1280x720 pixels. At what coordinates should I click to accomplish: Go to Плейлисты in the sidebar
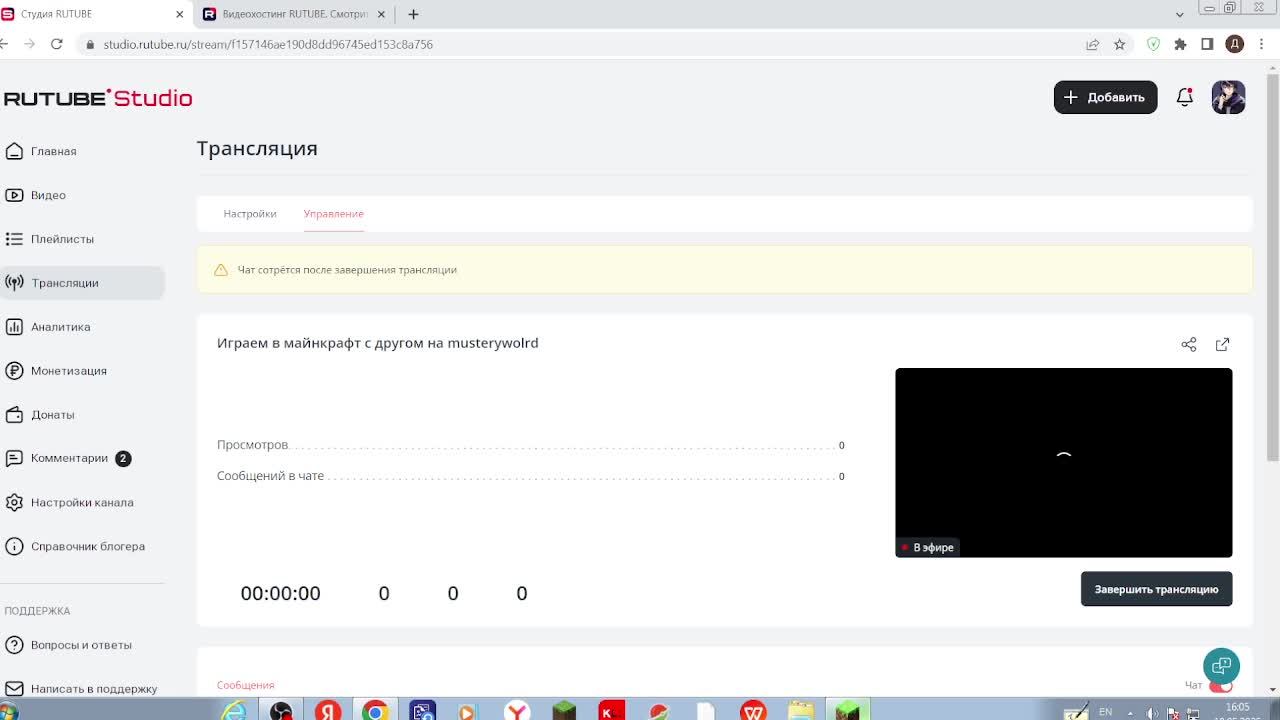pos(50,239)
